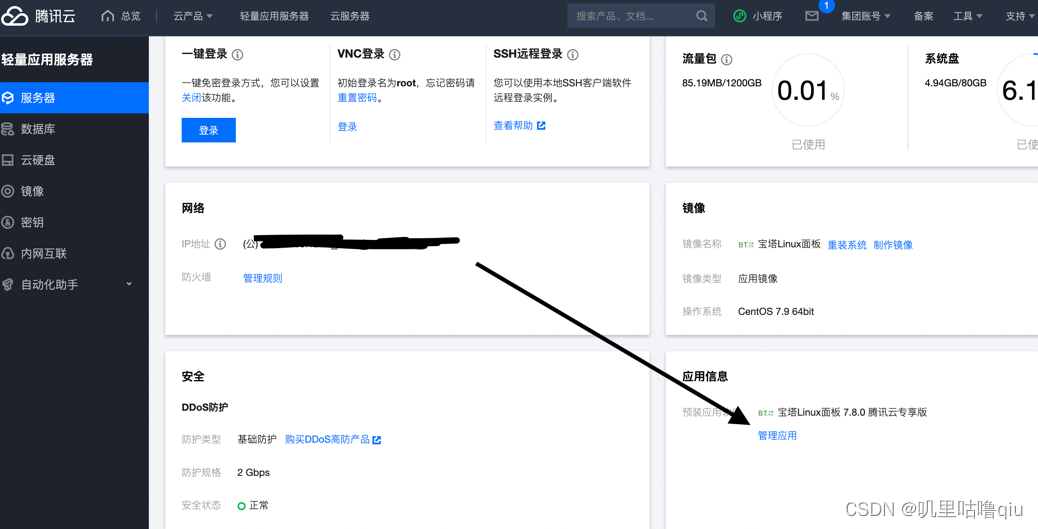Expand the 自动化助手 submenu chevron

(129, 283)
